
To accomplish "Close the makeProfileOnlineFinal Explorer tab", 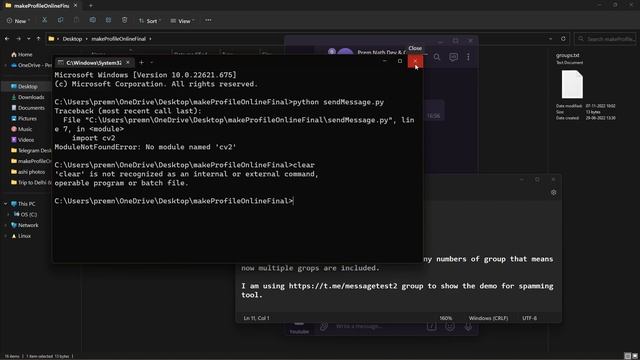I will (76, 6).
